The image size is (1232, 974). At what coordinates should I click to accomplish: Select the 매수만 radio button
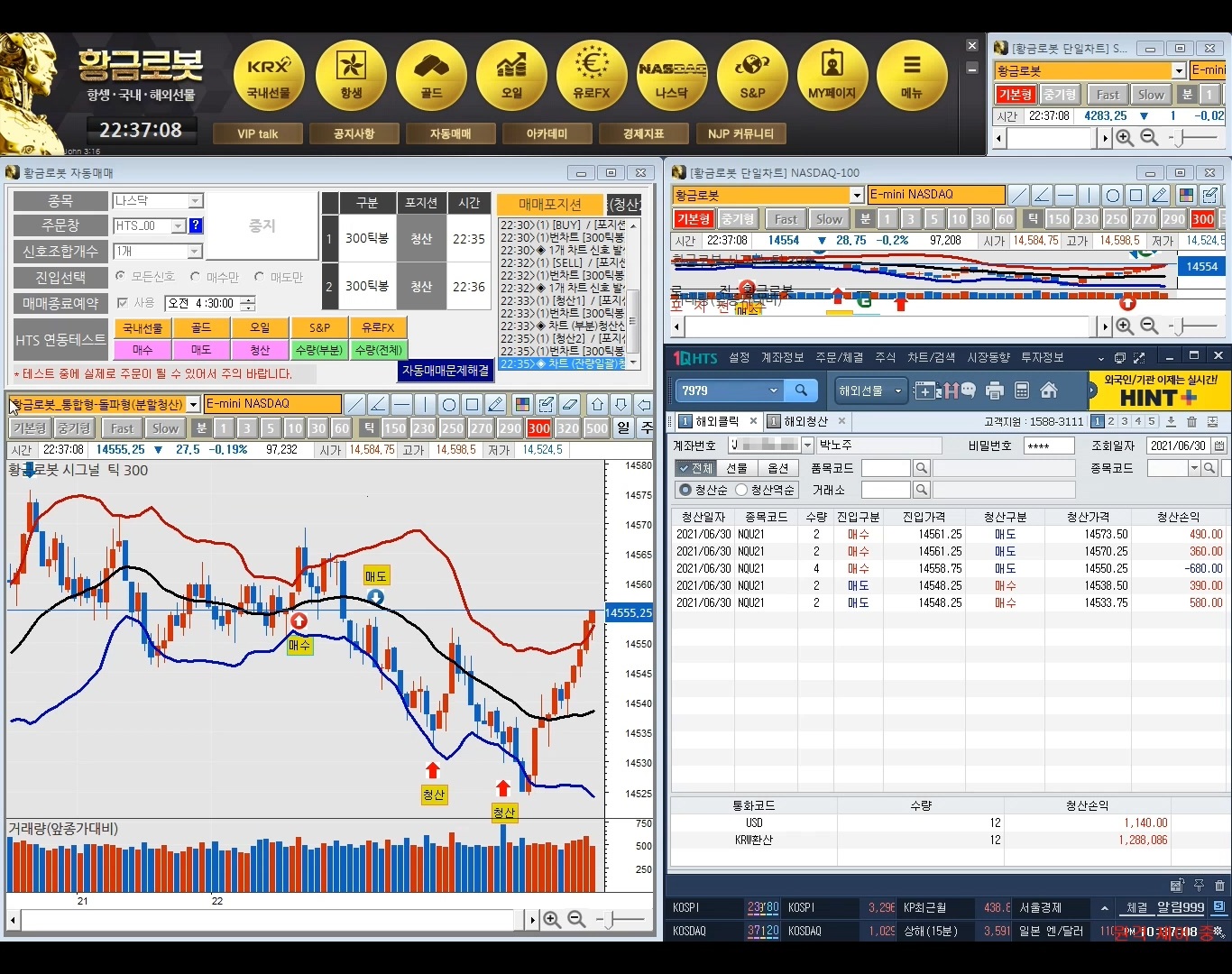coord(196,276)
